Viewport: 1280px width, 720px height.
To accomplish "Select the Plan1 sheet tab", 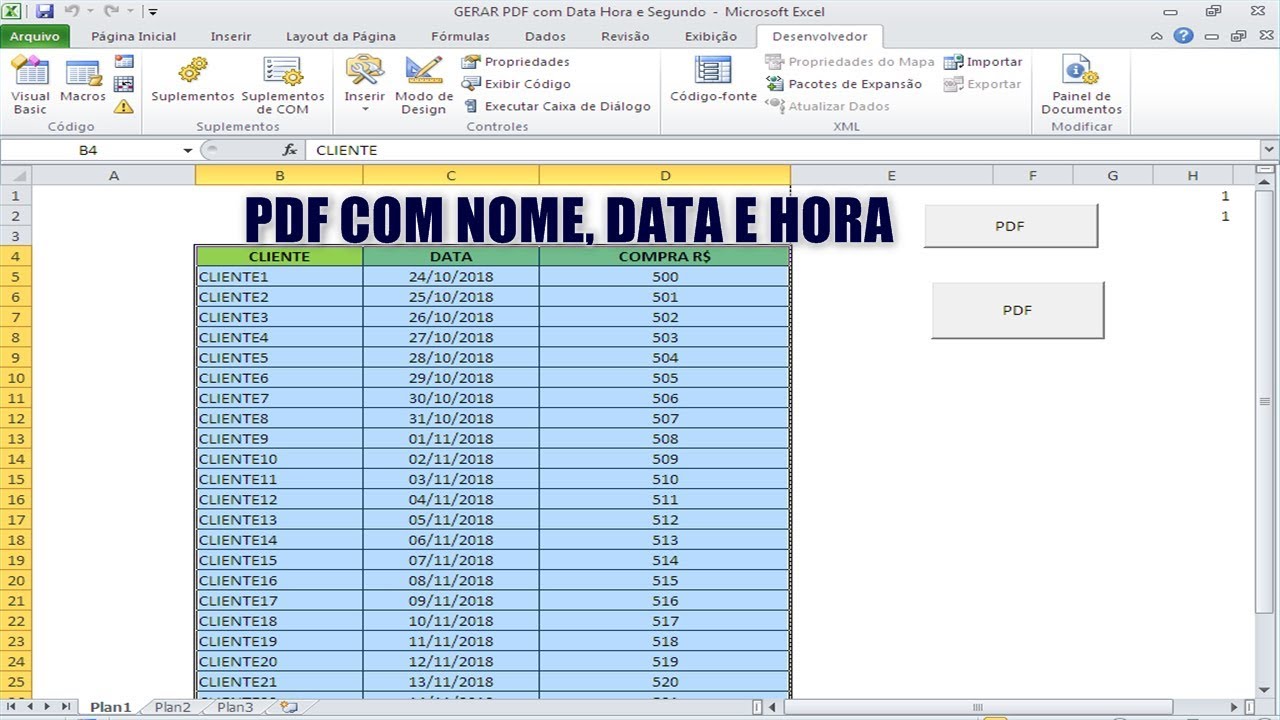I will point(110,707).
